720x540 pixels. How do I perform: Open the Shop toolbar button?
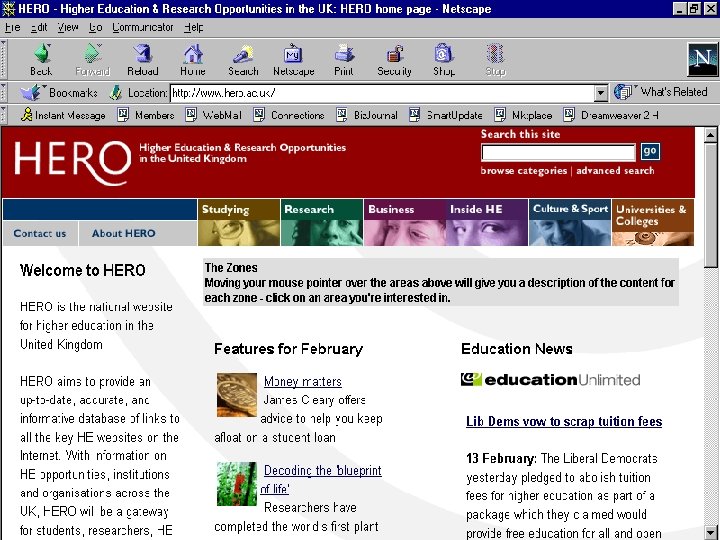[x=444, y=59]
